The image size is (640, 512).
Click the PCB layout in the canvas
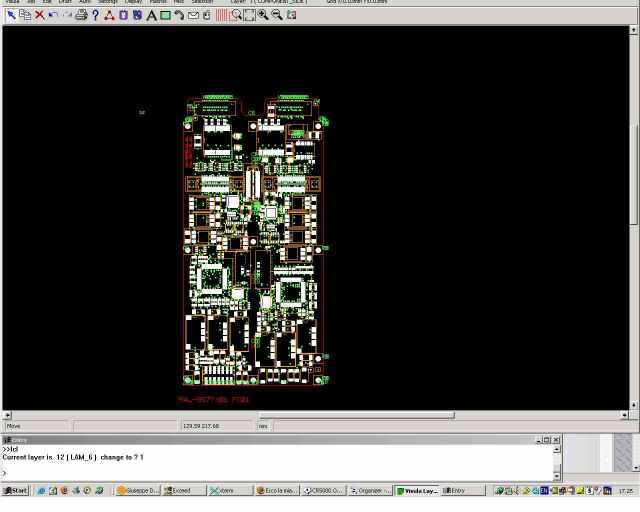(257, 240)
